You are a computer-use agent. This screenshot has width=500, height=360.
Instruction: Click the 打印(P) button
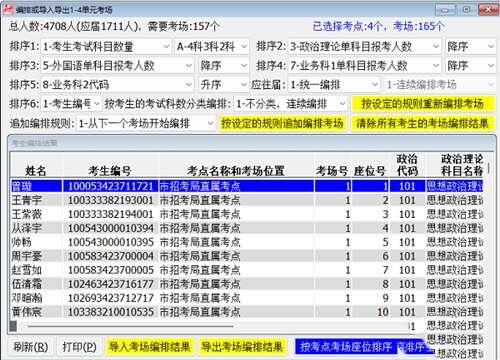[x=79, y=347]
